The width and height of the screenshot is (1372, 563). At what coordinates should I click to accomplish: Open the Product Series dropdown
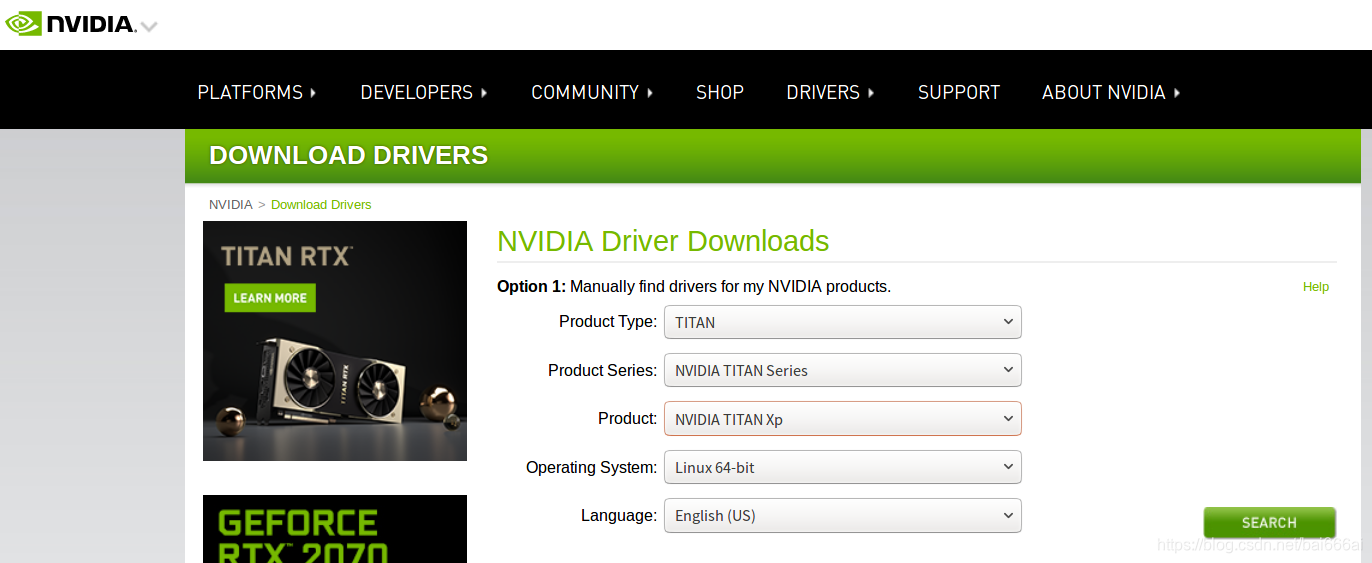[x=843, y=370]
